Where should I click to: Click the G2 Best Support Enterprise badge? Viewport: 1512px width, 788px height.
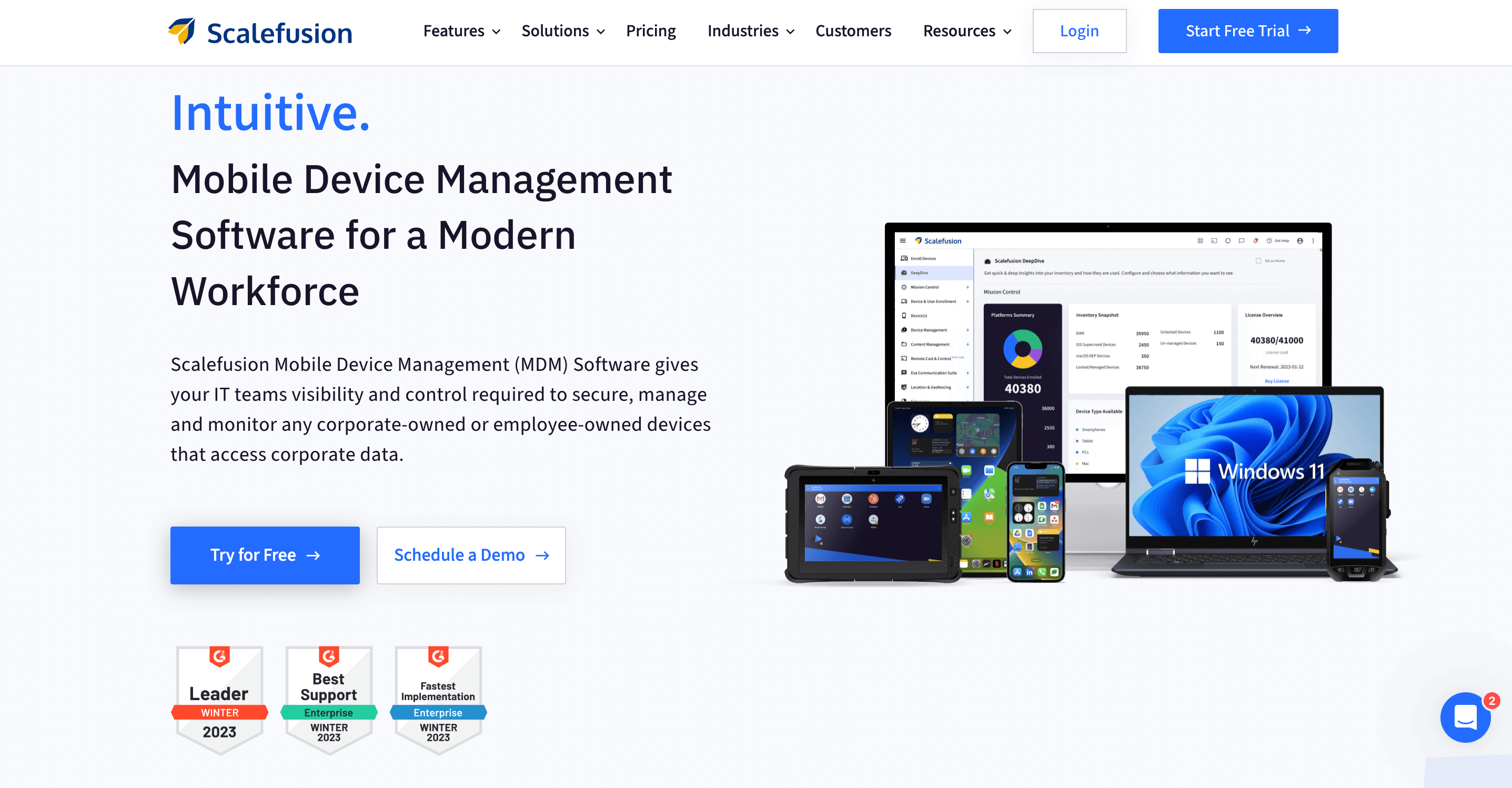(x=329, y=700)
